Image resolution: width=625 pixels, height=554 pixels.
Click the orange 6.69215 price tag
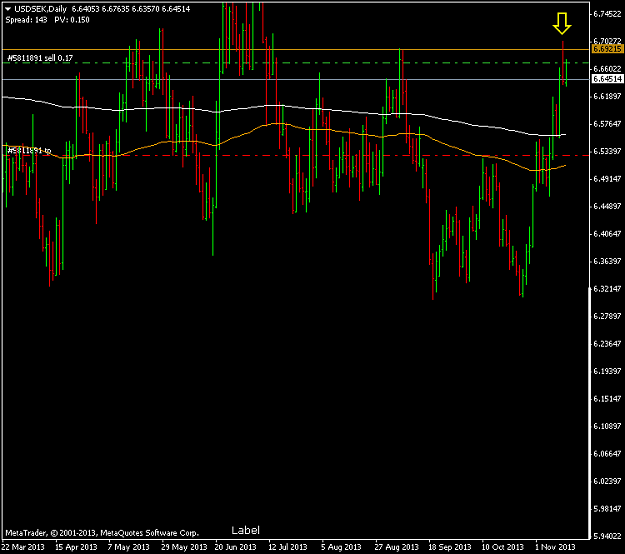(607, 49)
